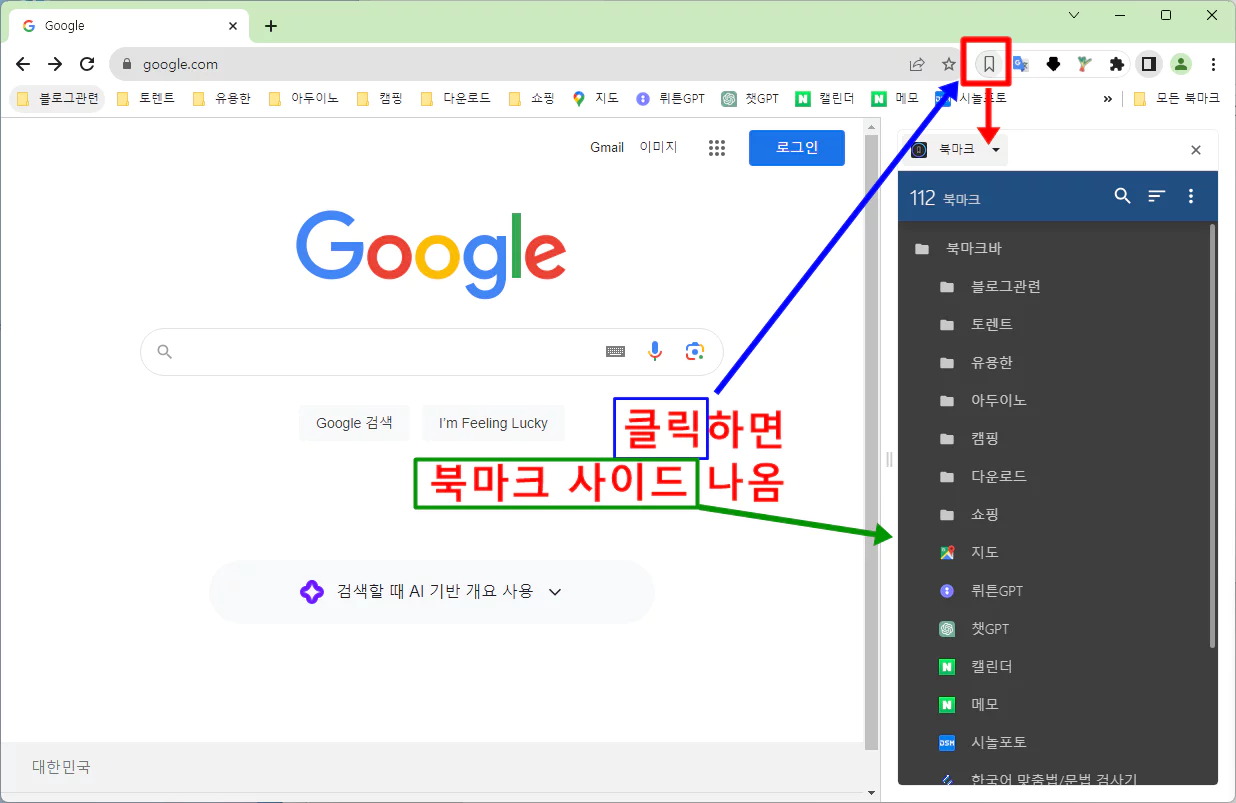Open the leek-shaped extension icon

[x=1084, y=64]
